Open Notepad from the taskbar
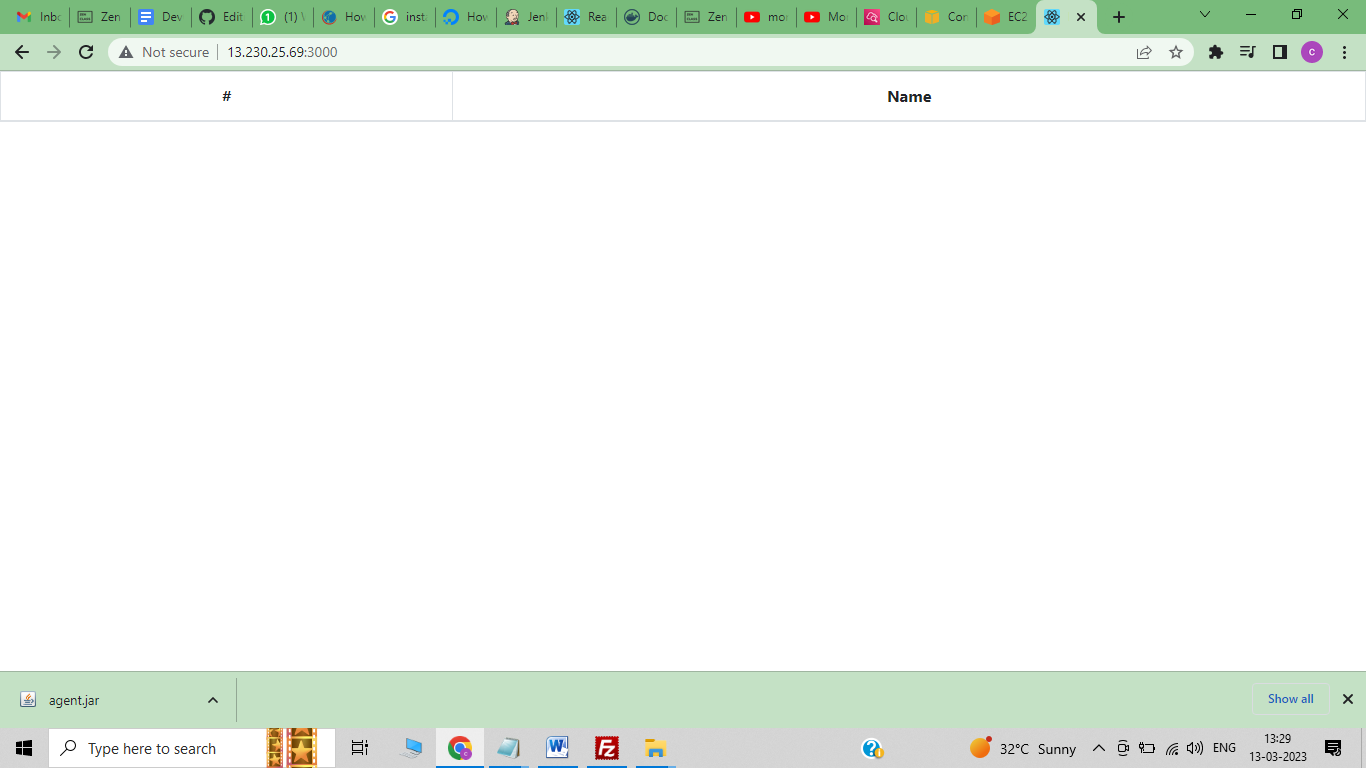The width and height of the screenshot is (1366, 768). coord(509,748)
